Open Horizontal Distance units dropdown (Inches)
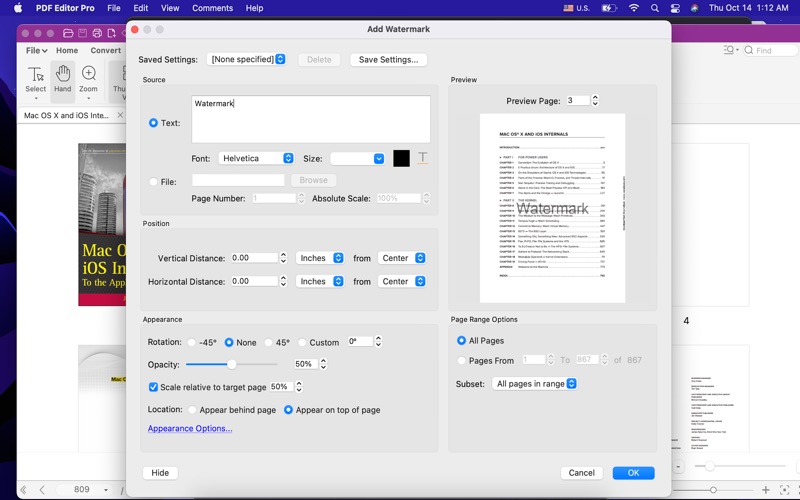The image size is (800, 500). [x=320, y=281]
